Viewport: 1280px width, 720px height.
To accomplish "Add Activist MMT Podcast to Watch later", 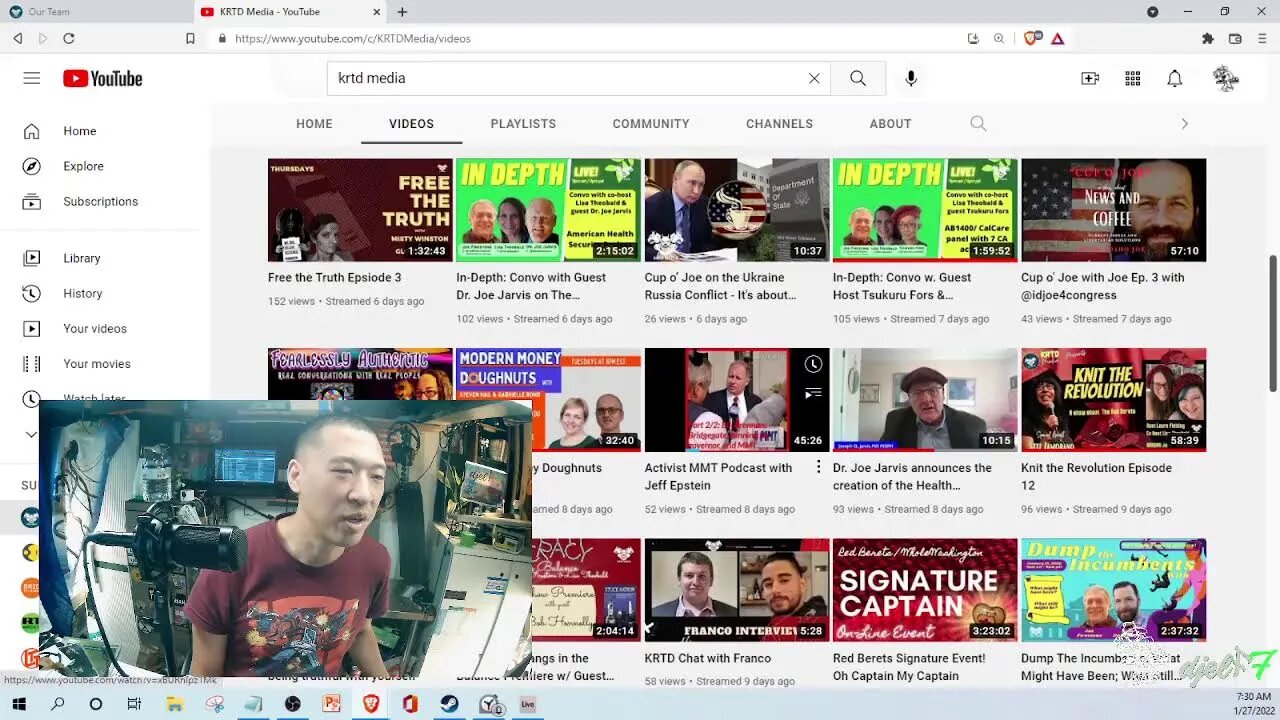I will [x=814, y=365].
